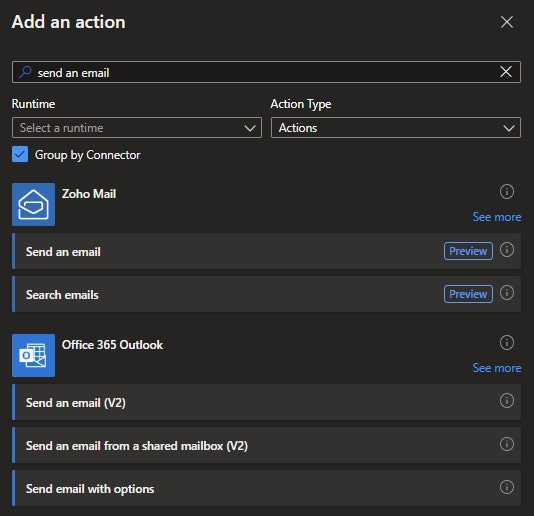Click the Zoho Mail connector icon

pyautogui.click(x=33, y=204)
